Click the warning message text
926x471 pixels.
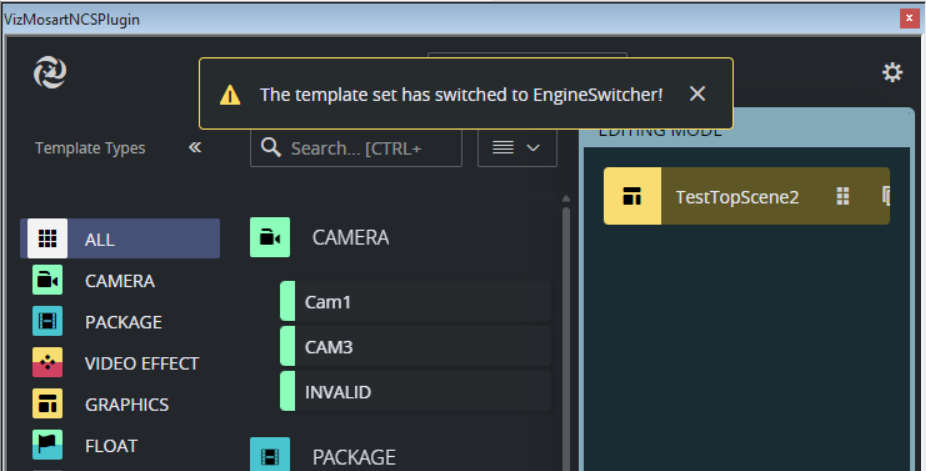tap(461, 94)
